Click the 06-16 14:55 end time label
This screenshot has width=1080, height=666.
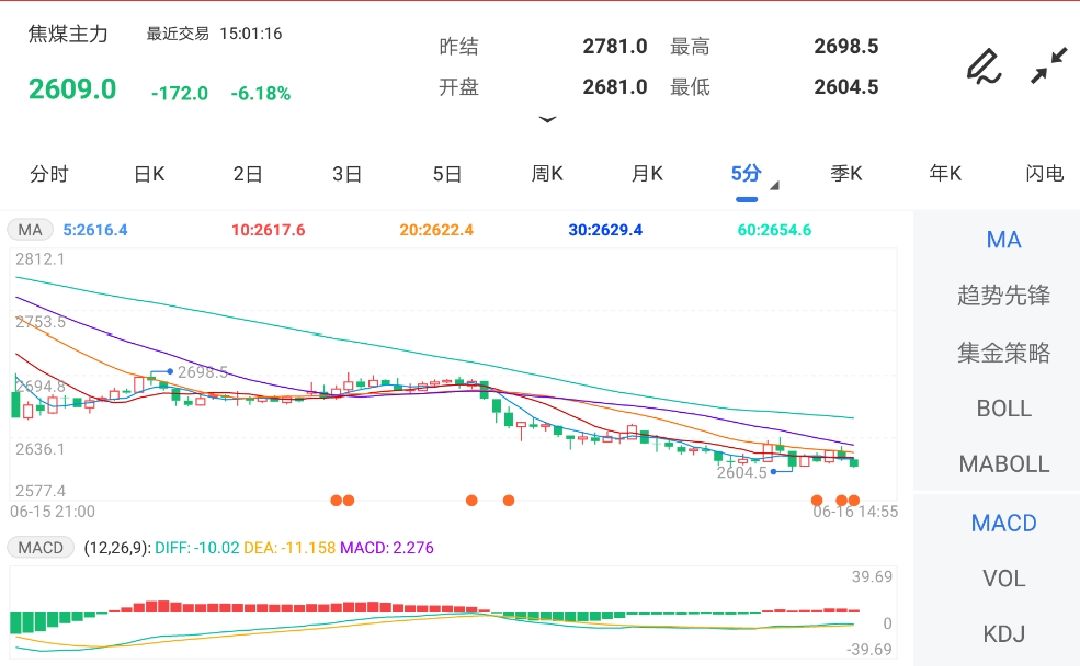[x=855, y=512]
